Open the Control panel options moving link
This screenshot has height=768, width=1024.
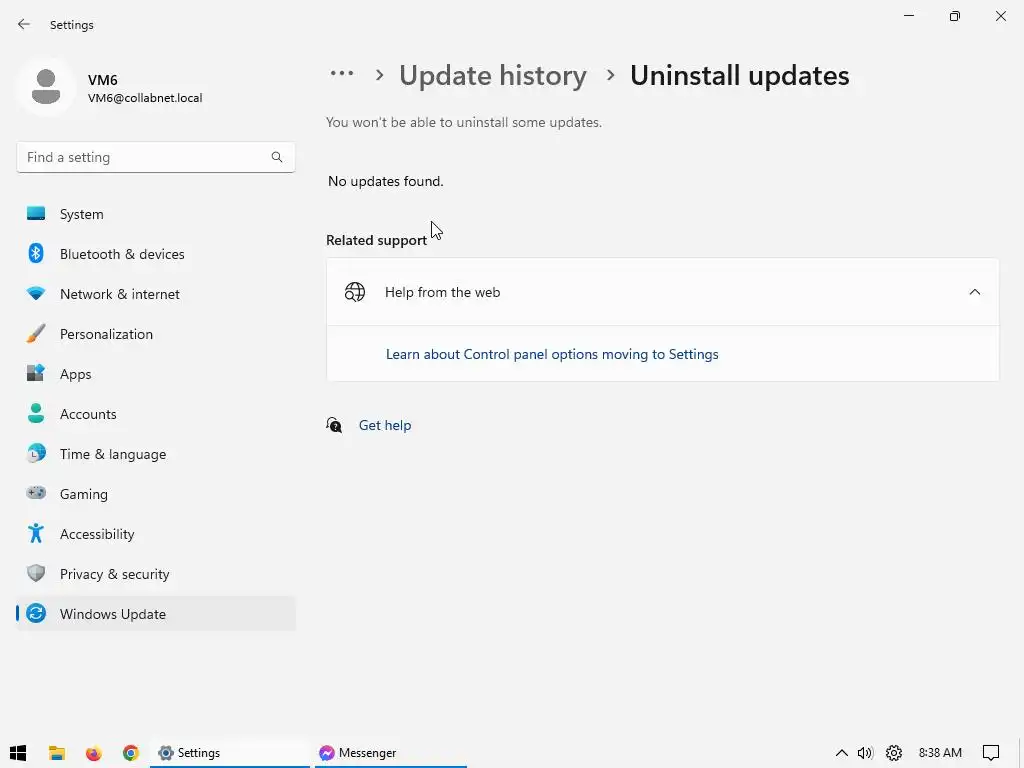552,354
